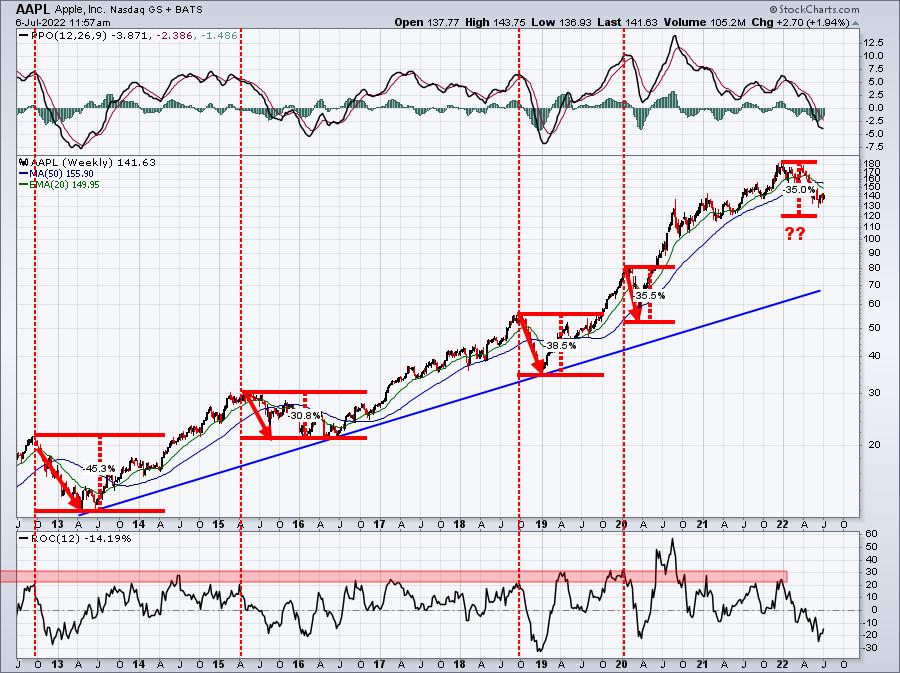Screen dimensions: 900x673
Task: Click the AAPL ticker symbol in the header
Action: point(33,9)
